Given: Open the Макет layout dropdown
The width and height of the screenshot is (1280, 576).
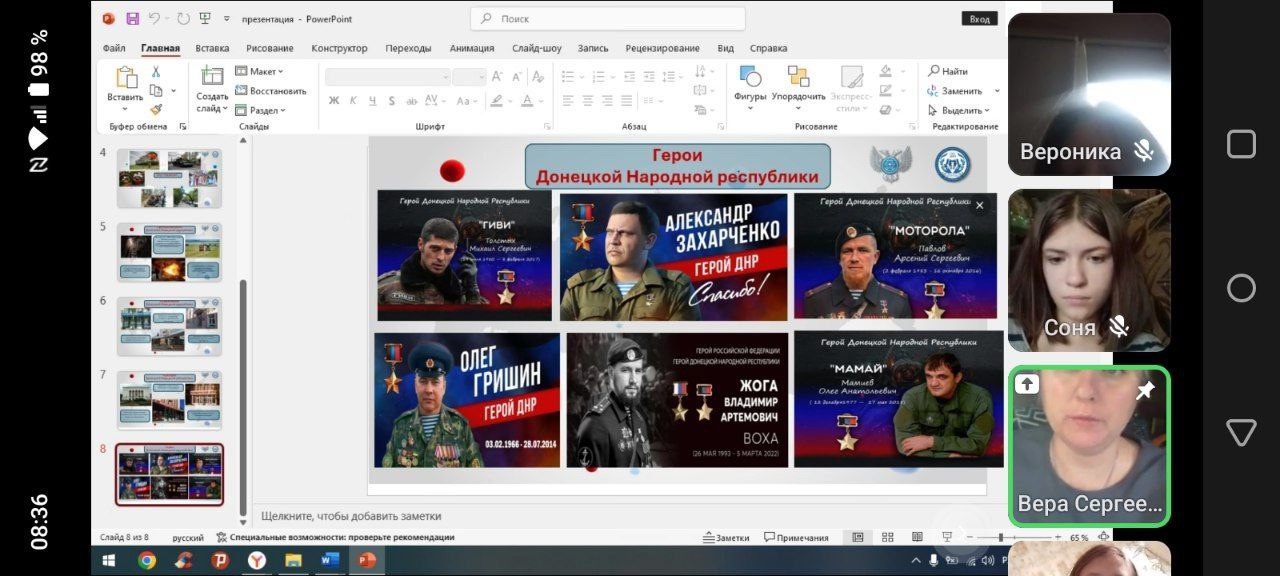Looking at the screenshot, I should (260, 71).
